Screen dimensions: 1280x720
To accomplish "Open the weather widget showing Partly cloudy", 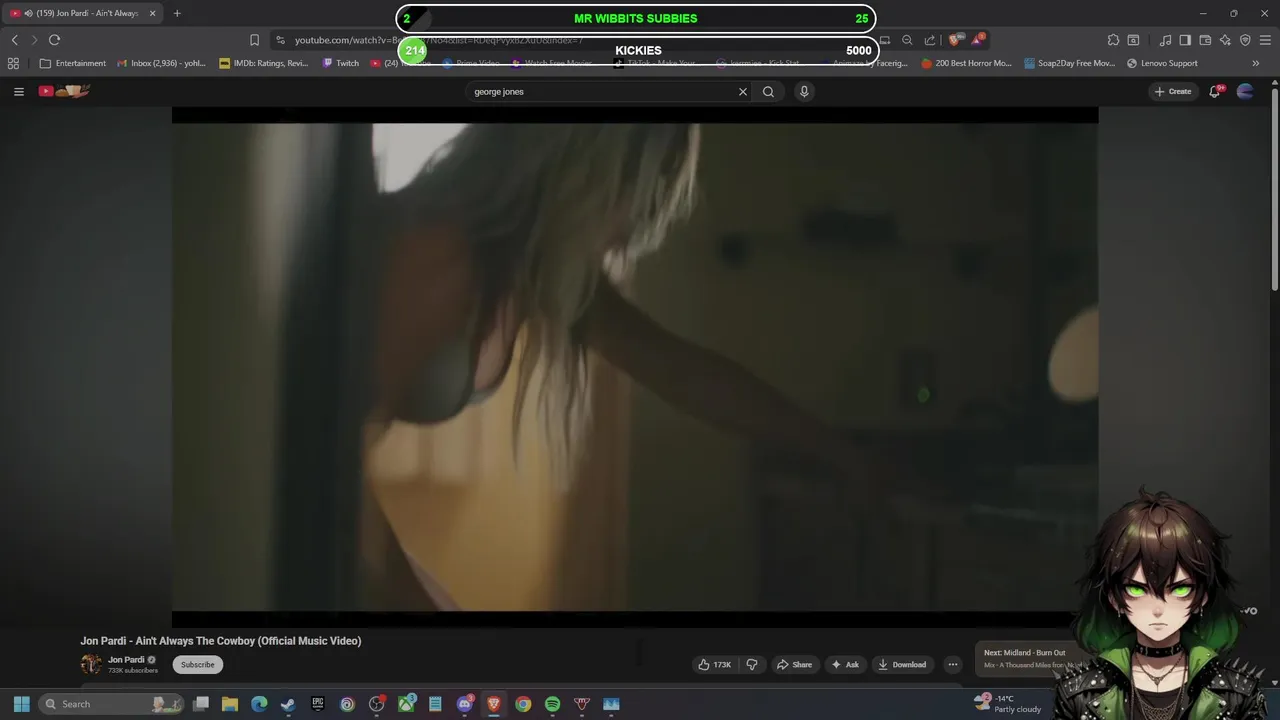I will point(1008,704).
